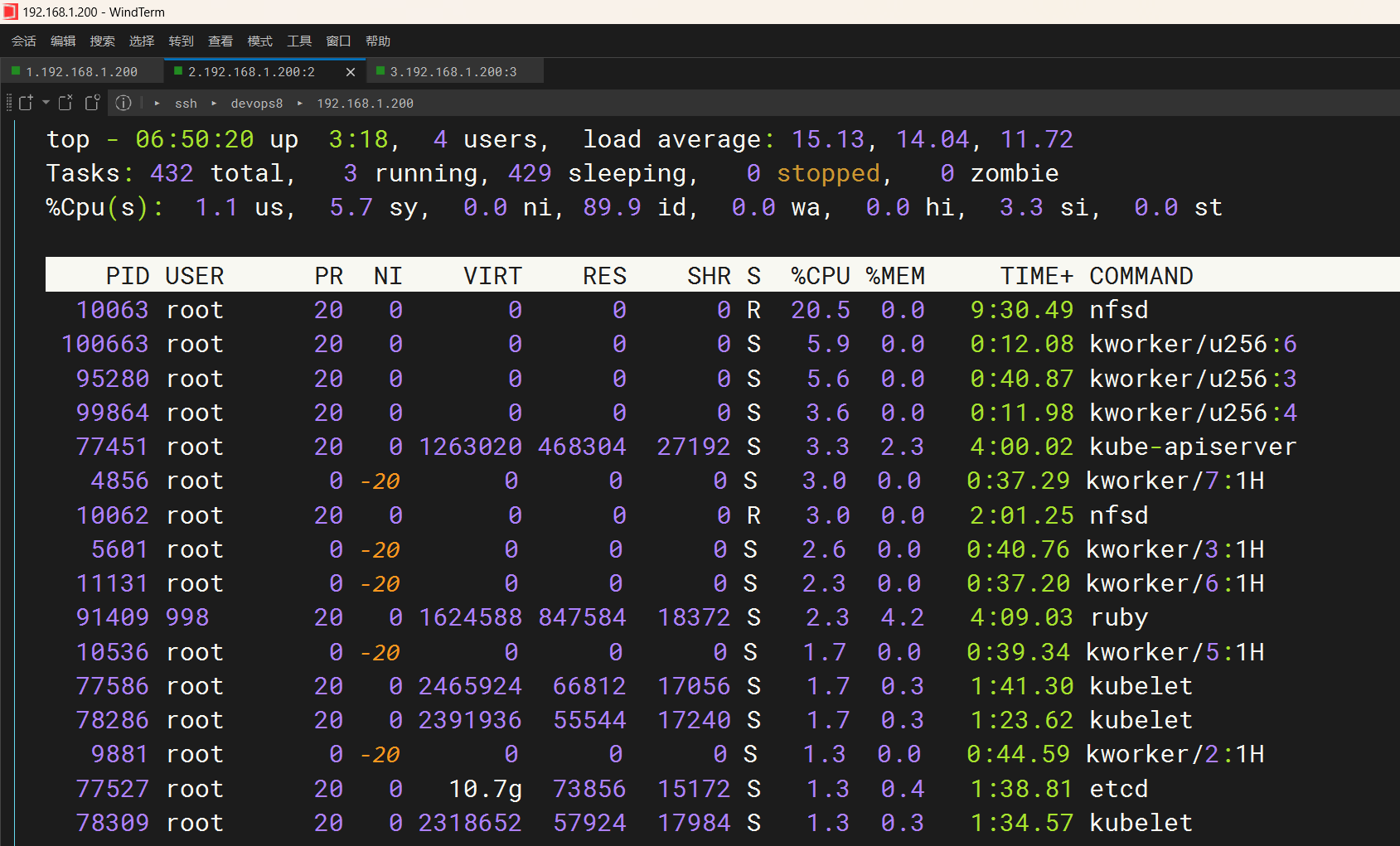
Task: Click the etcd command text
Action: coord(1119,789)
